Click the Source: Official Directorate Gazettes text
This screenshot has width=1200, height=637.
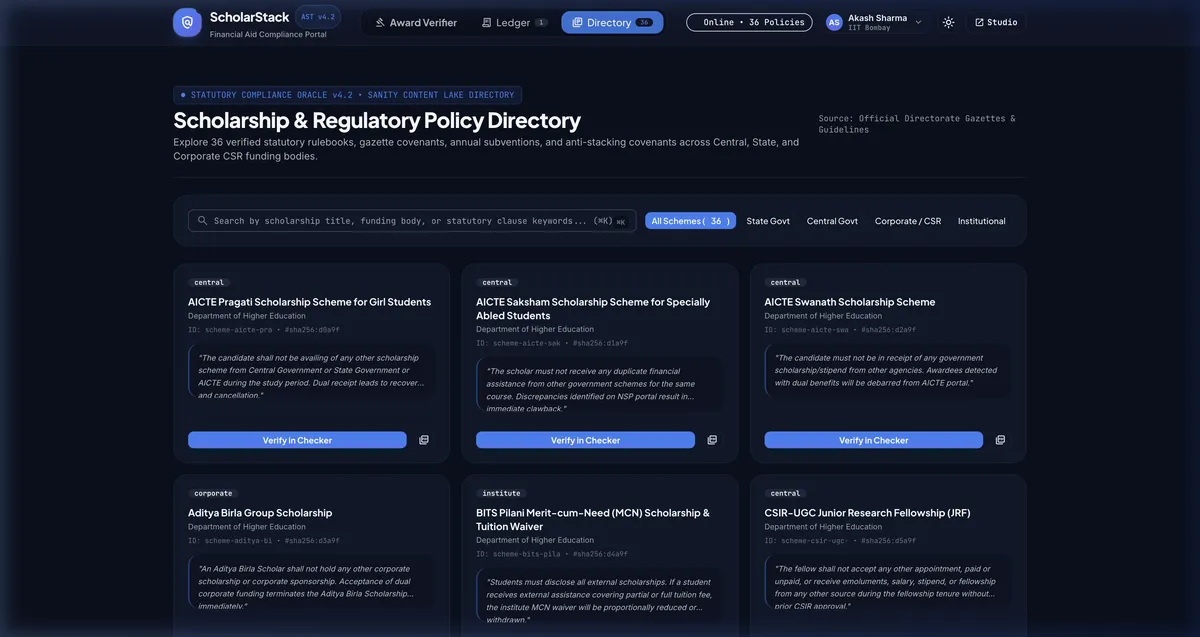(917, 124)
